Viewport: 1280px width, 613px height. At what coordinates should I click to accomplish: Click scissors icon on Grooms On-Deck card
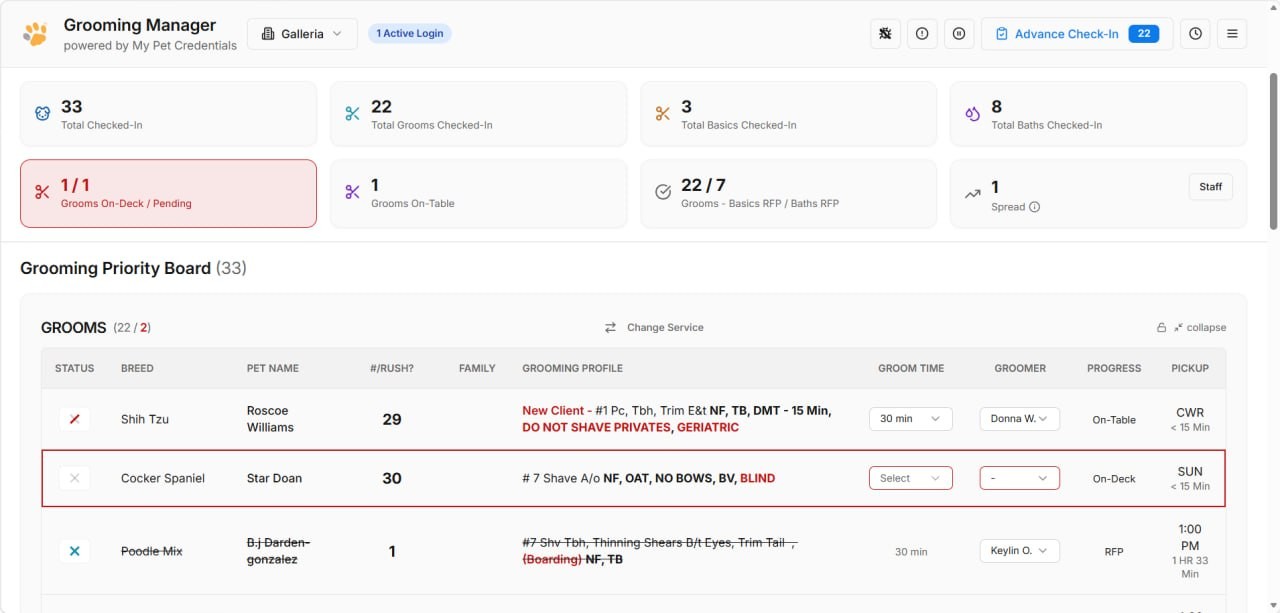click(x=42, y=192)
